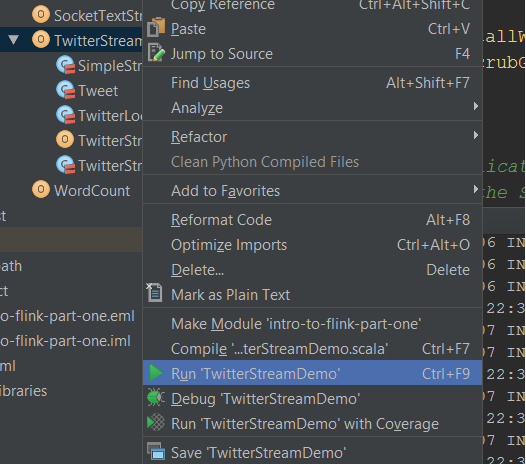
Task: Select Mark as Plain Text
Action: pos(312,295)
